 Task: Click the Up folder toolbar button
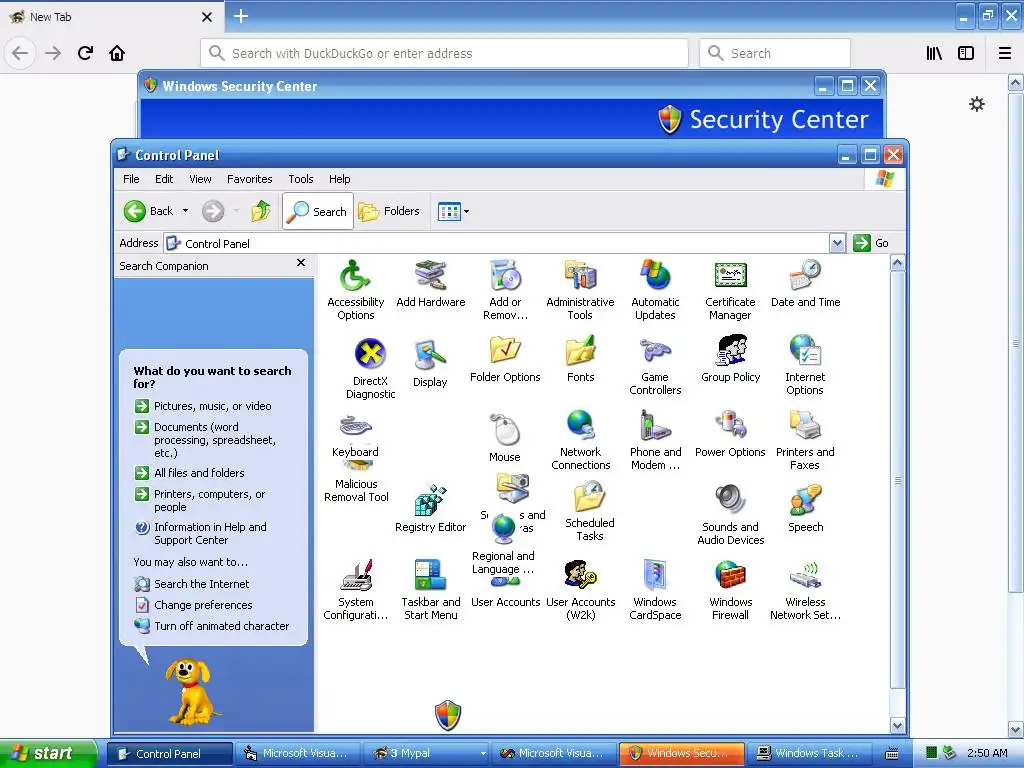261,211
